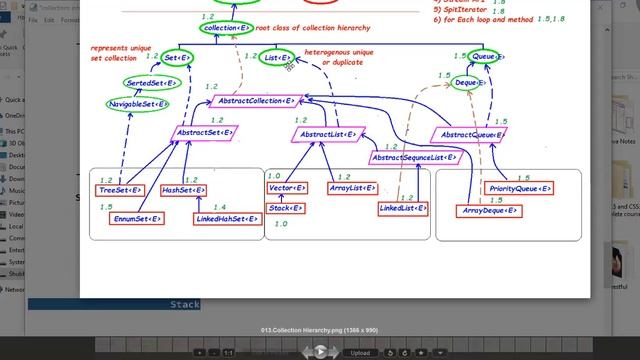Open Desktop folder in Explorer sidebar
This screenshot has height=360, width=640.
click(x=12, y=155)
